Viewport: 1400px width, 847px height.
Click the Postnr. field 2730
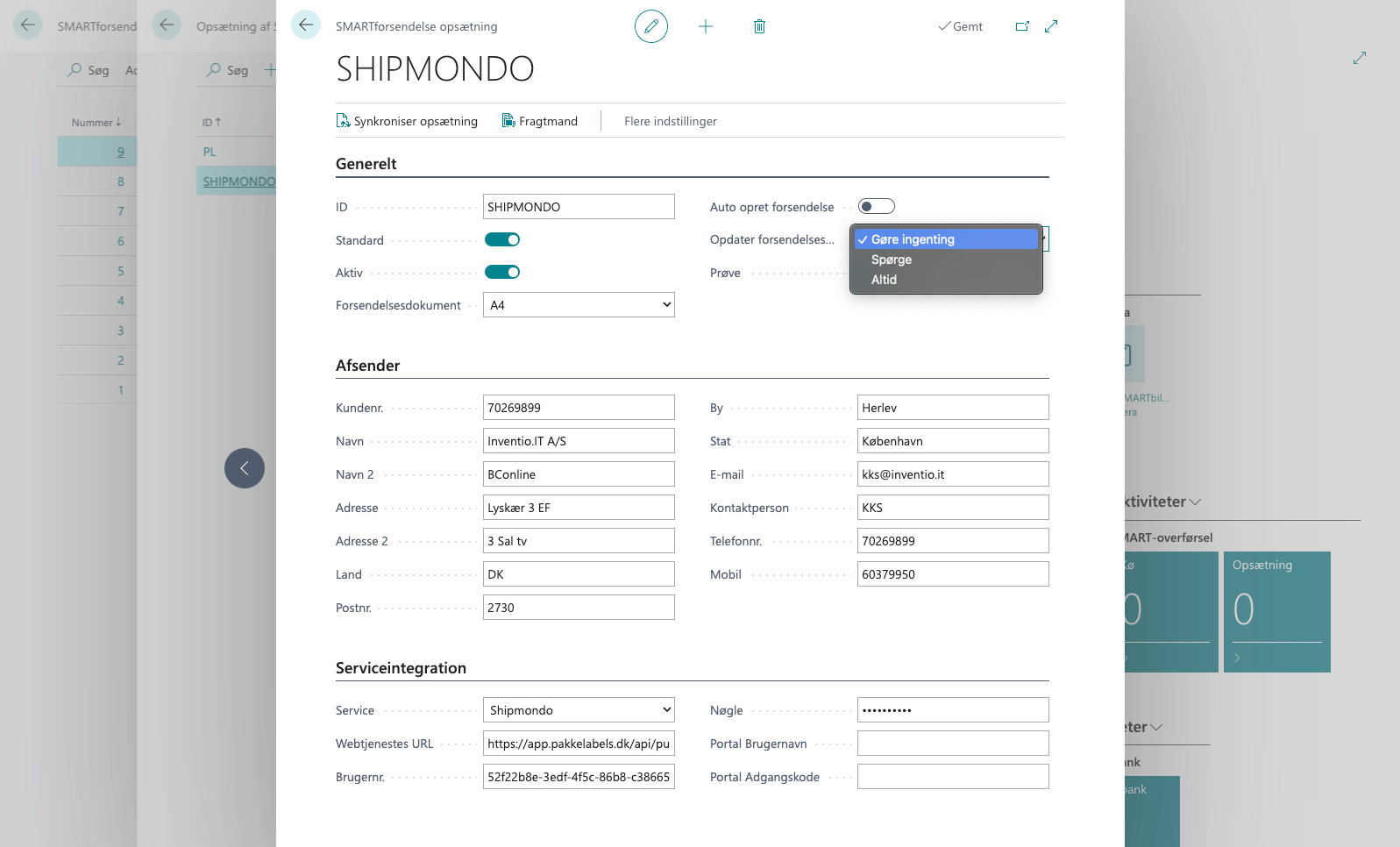click(579, 608)
